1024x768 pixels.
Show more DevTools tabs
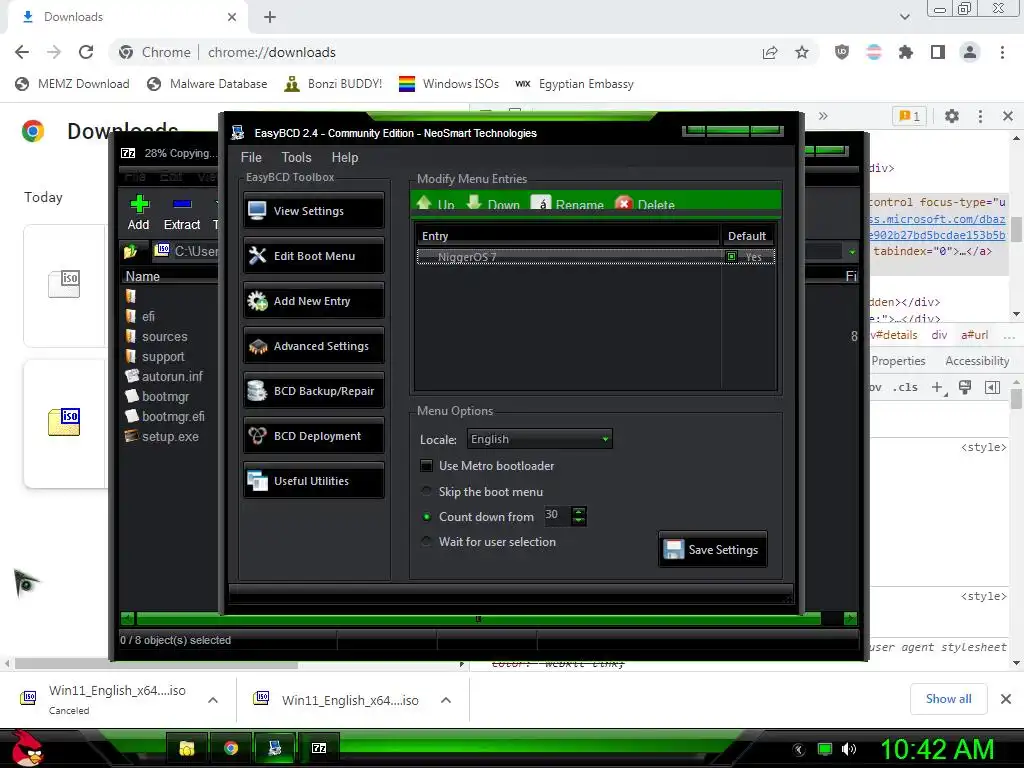click(823, 116)
